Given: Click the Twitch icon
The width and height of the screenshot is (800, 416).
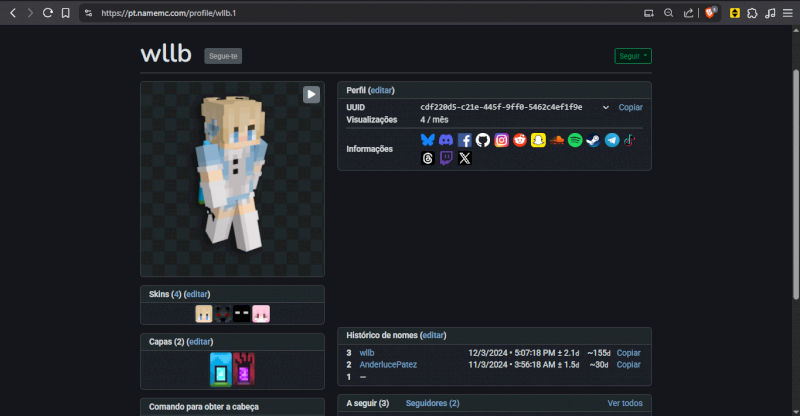Looking at the screenshot, I should [x=446, y=158].
